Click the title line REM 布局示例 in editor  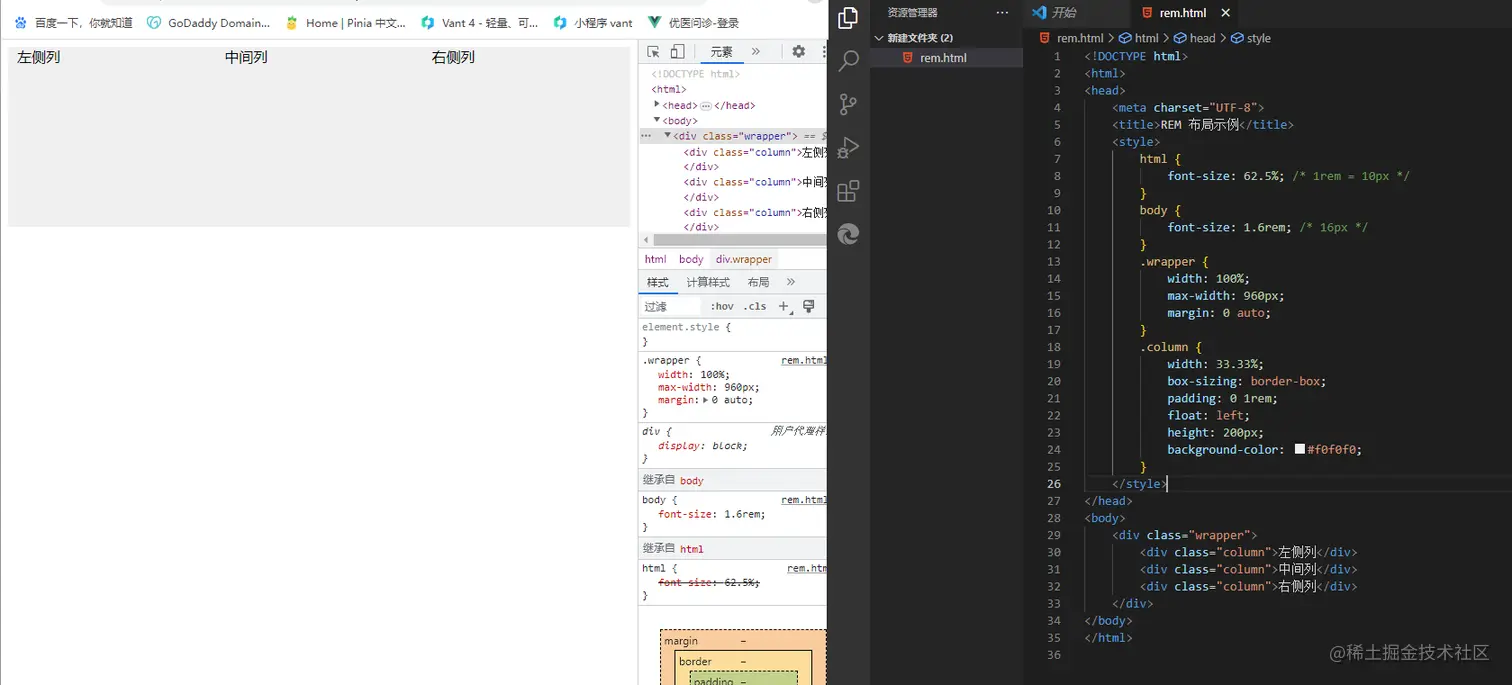click(x=1202, y=125)
